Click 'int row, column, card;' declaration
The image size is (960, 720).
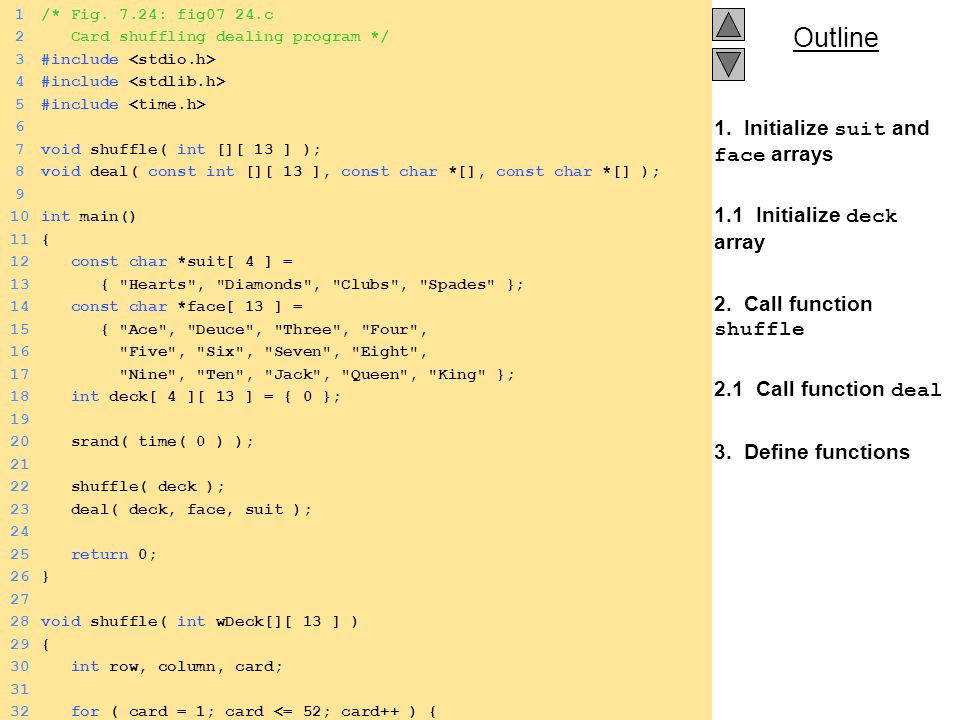(176, 667)
